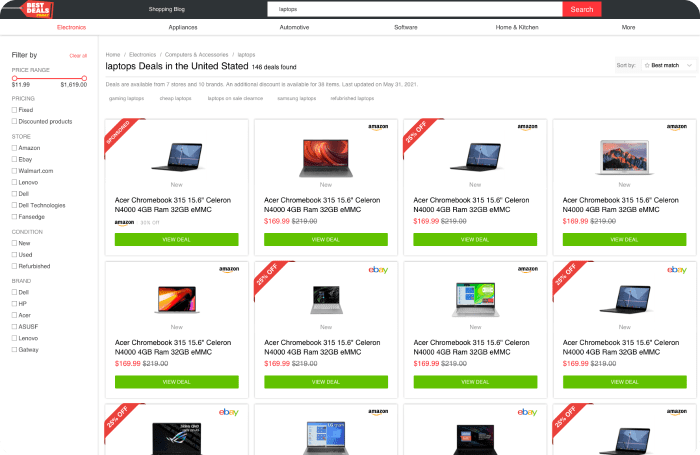Check the Acer brand checkbox
Image resolution: width=700 pixels, height=455 pixels.
pos(14,315)
